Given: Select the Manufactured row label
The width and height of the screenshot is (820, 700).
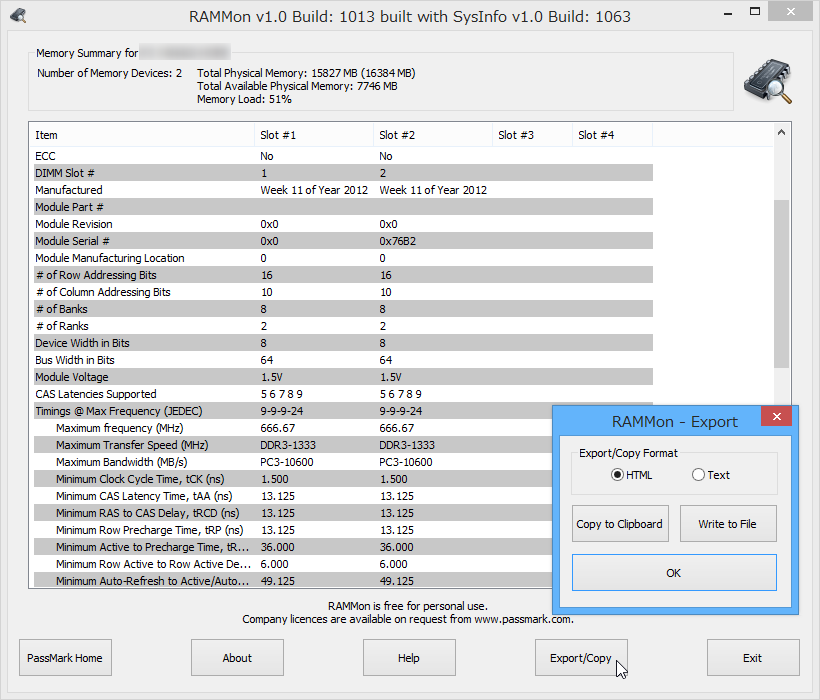Looking at the screenshot, I should point(69,190).
